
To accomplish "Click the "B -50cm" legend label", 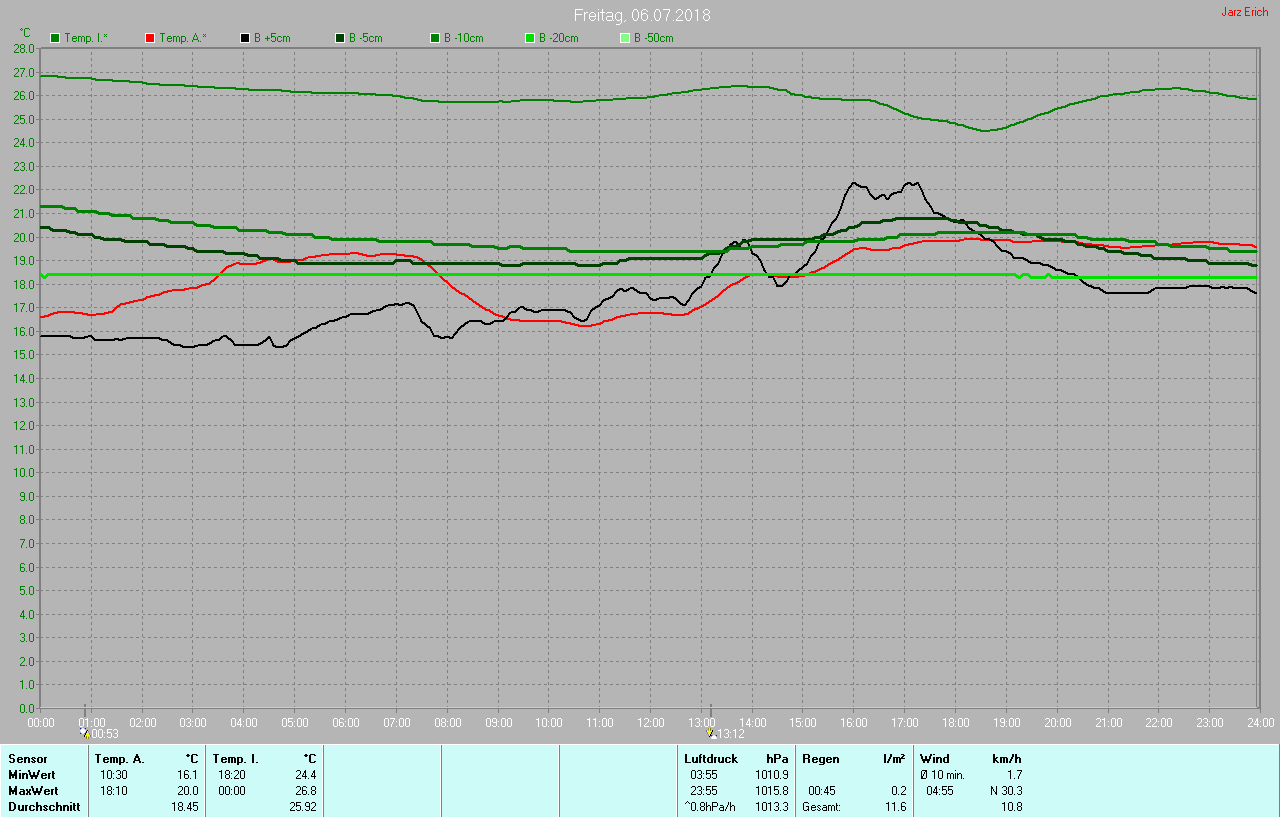I will click(654, 38).
